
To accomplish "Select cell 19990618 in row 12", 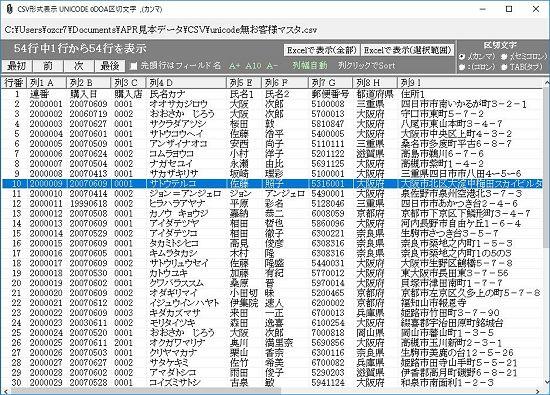I will 88,203.
